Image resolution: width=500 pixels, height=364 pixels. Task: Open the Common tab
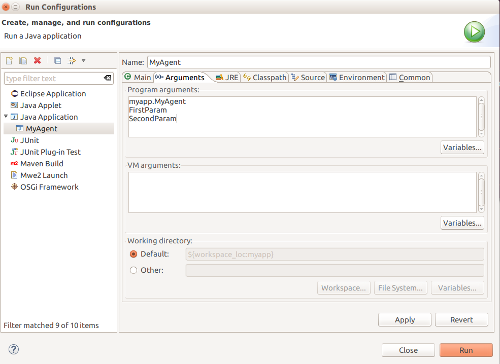tap(410, 77)
